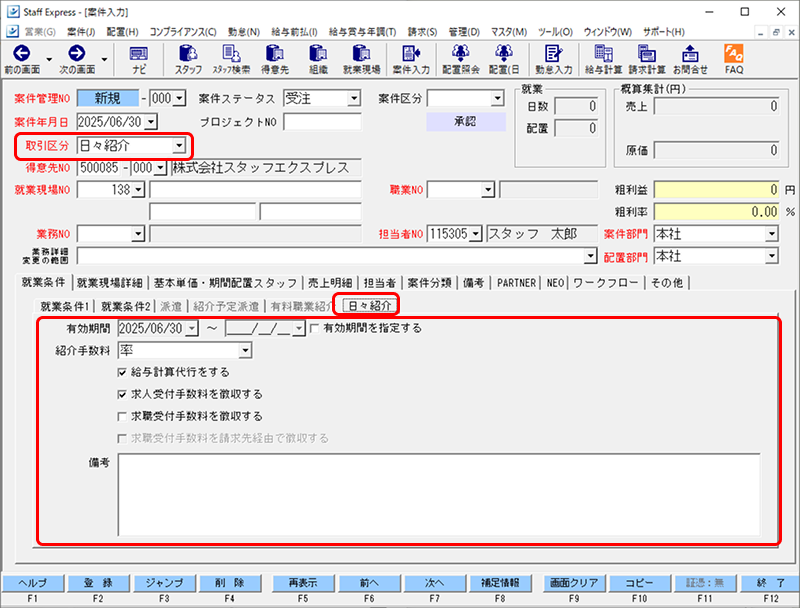
Task: Open the 案件年月日 date dropdown
Action: (151, 122)
